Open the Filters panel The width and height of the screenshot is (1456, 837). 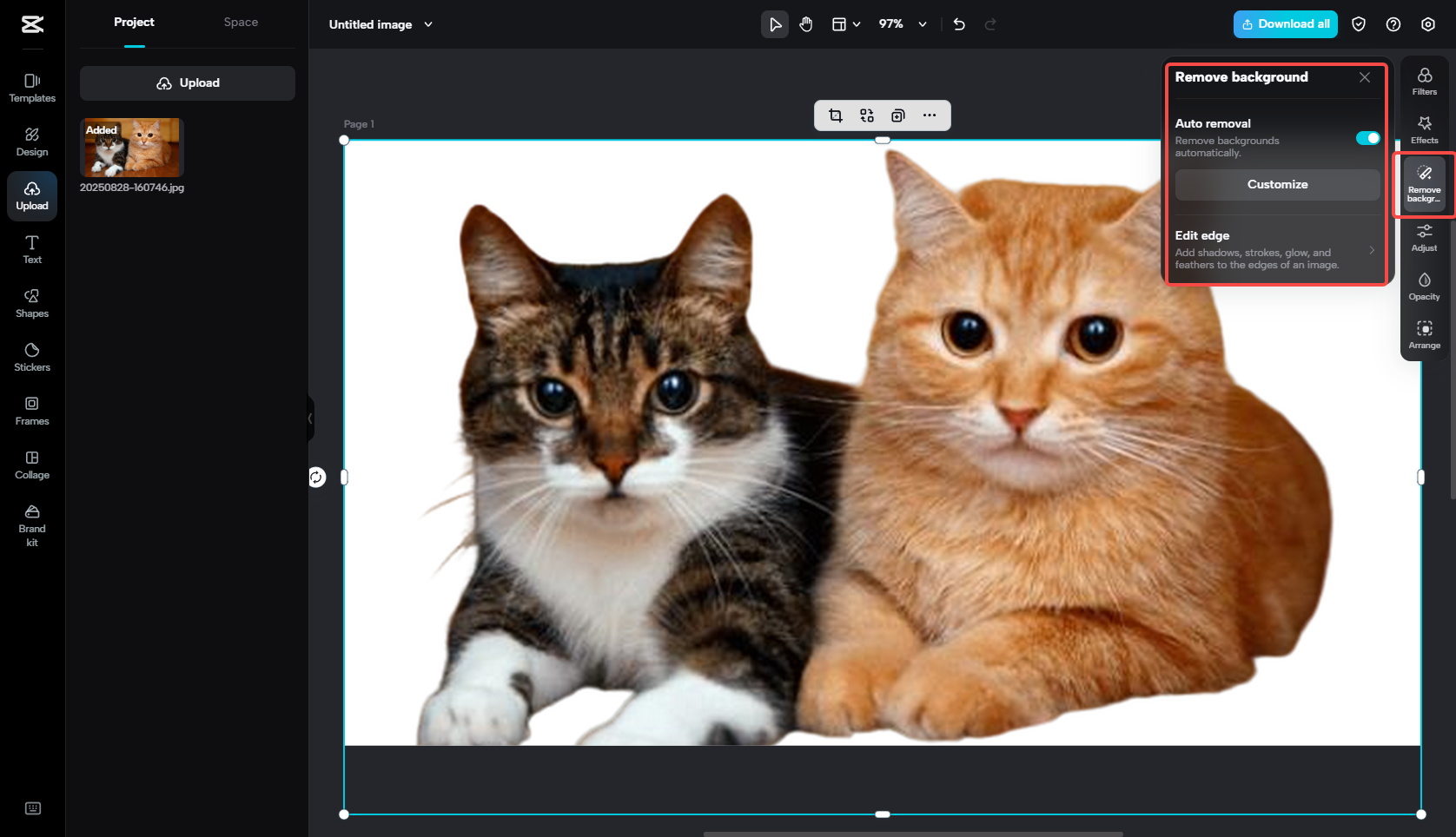click(1424, 81)
